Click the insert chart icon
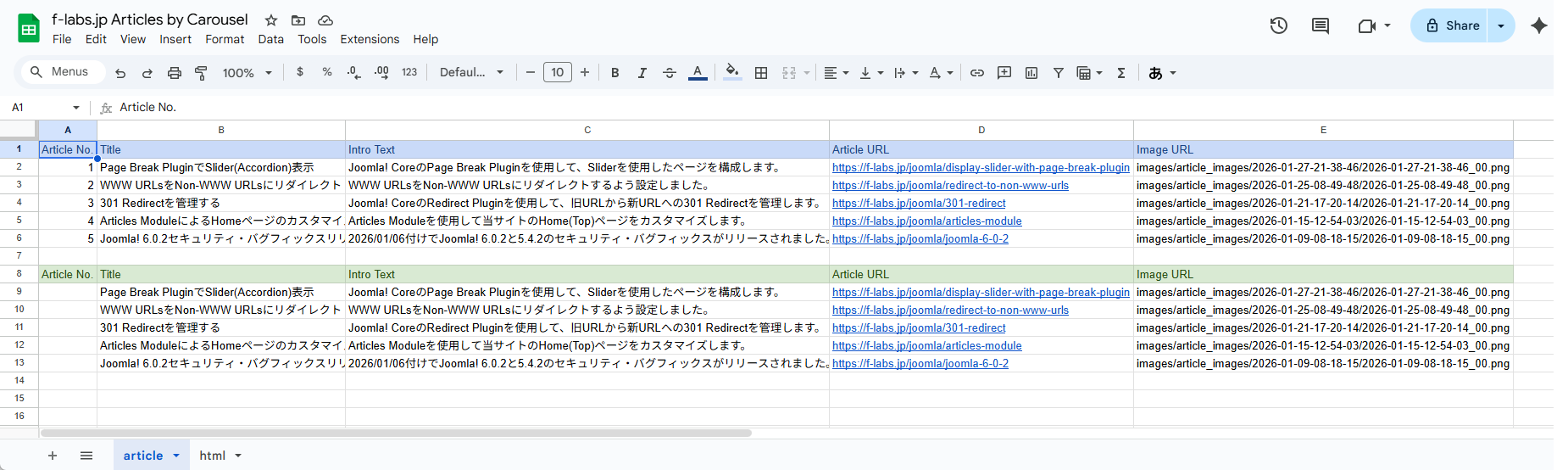The image size is (1568, 470). tap(1031, 73)
